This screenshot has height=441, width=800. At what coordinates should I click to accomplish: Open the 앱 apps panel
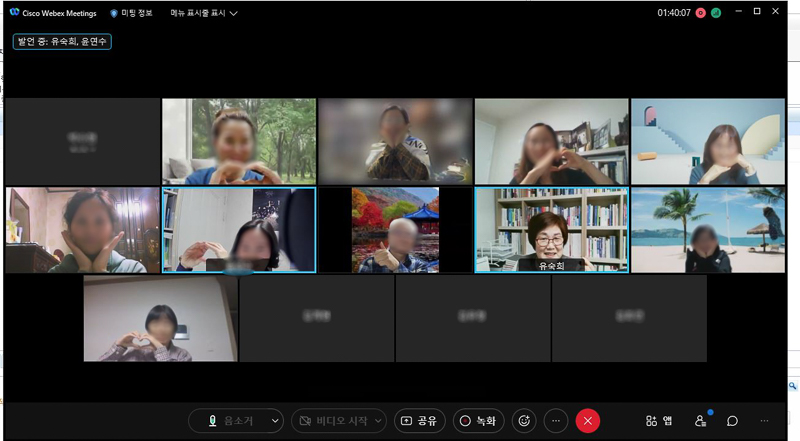tap(658, 421)
